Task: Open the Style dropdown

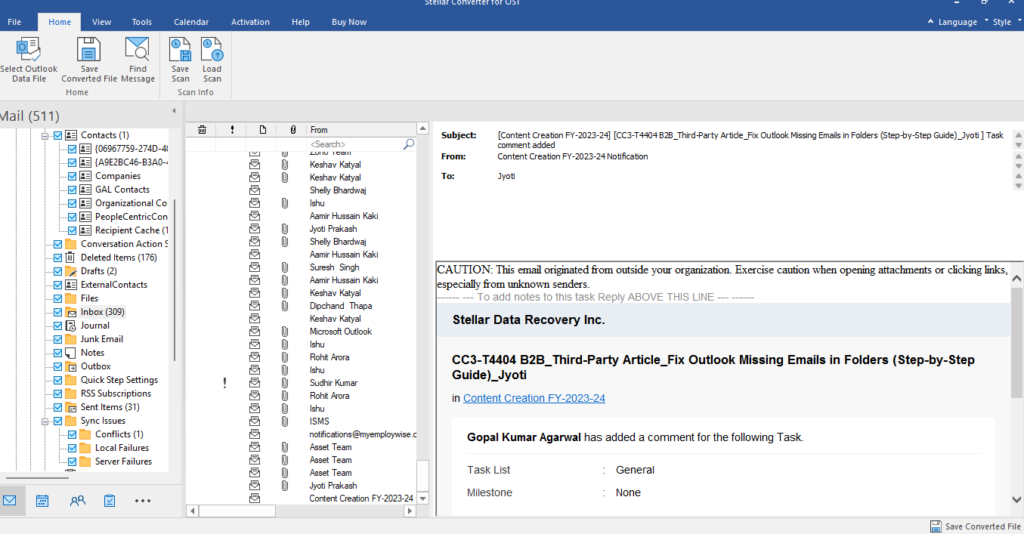Action: pos(1003,22)
